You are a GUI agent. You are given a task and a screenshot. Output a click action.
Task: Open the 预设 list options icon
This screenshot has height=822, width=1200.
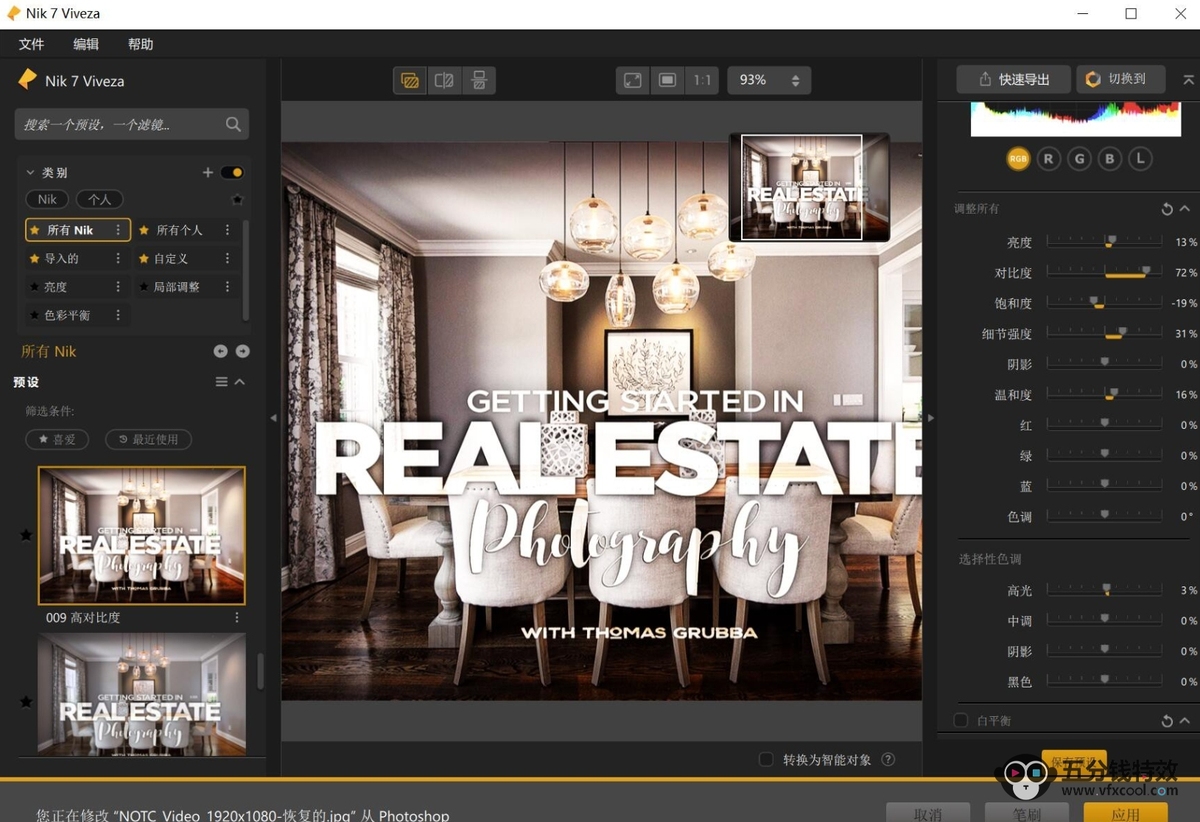pyautogui.click(x=222, y=382)
